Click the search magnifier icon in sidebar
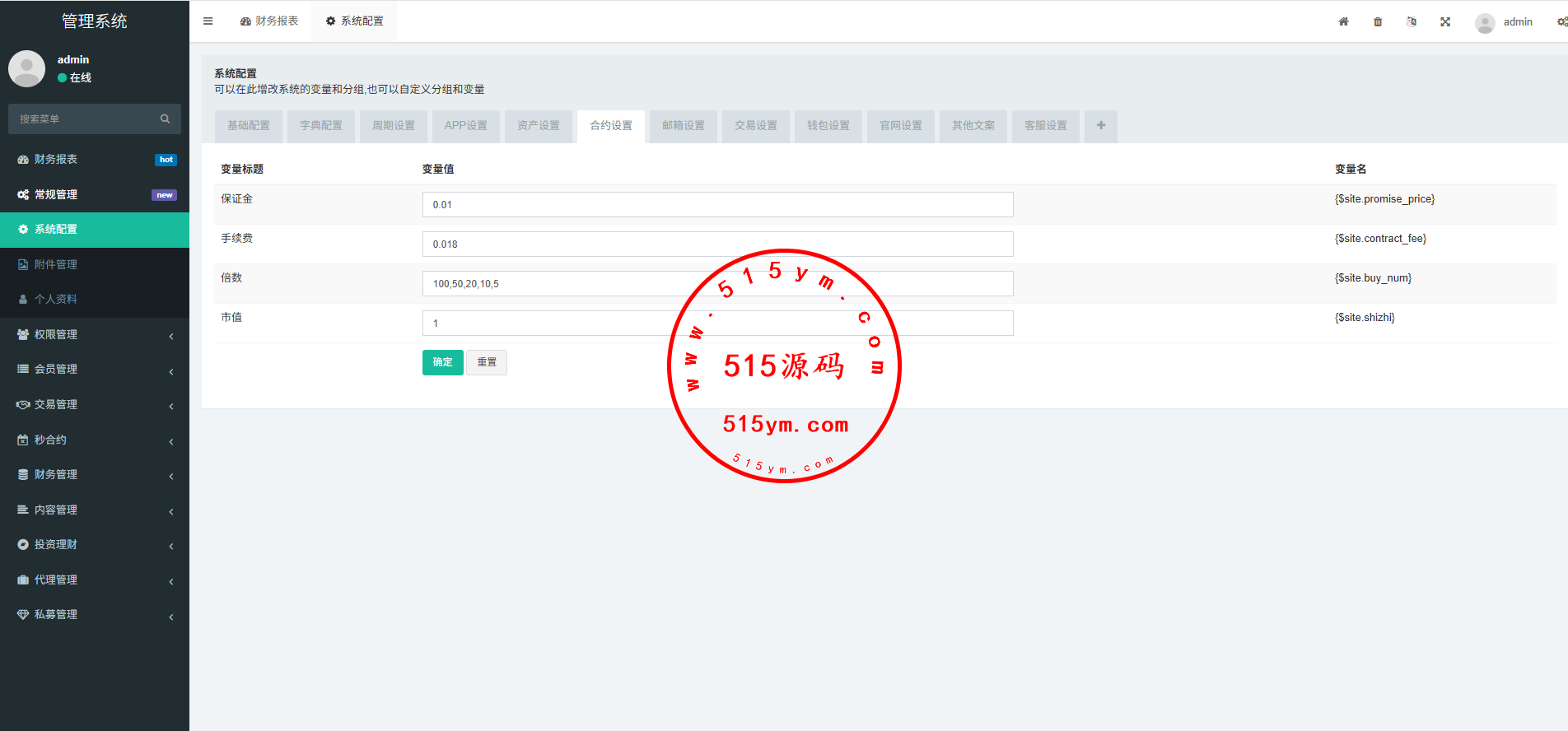This screenshot has width=1568, height=731. 165,119
